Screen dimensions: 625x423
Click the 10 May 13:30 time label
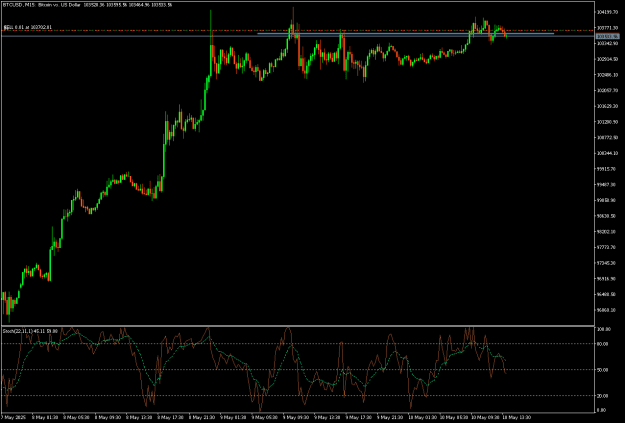point(515,417)
